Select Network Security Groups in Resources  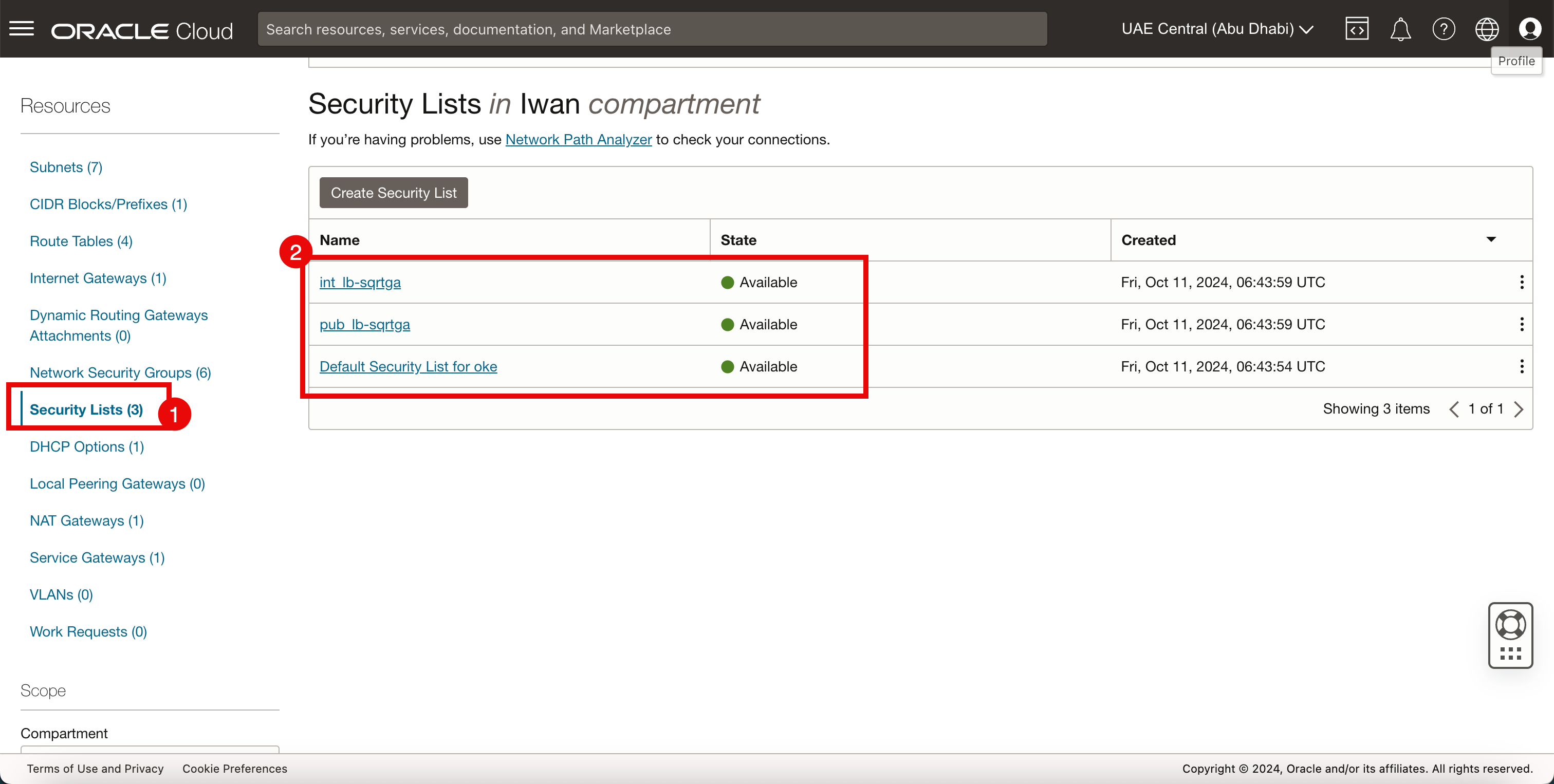pyautogui.click(x=120, y=372)
